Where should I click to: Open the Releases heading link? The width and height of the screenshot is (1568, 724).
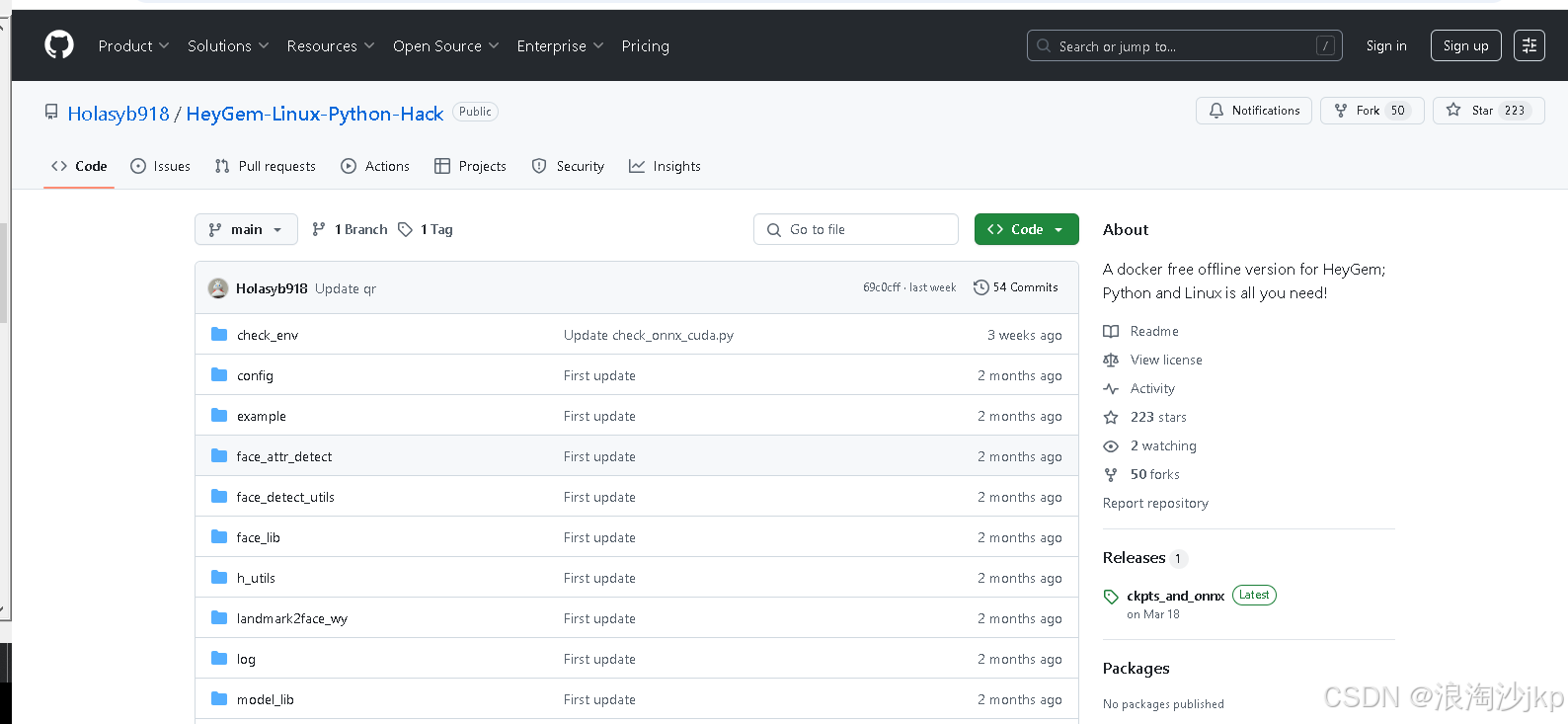pyautogui.click(x=1134, y=558)
